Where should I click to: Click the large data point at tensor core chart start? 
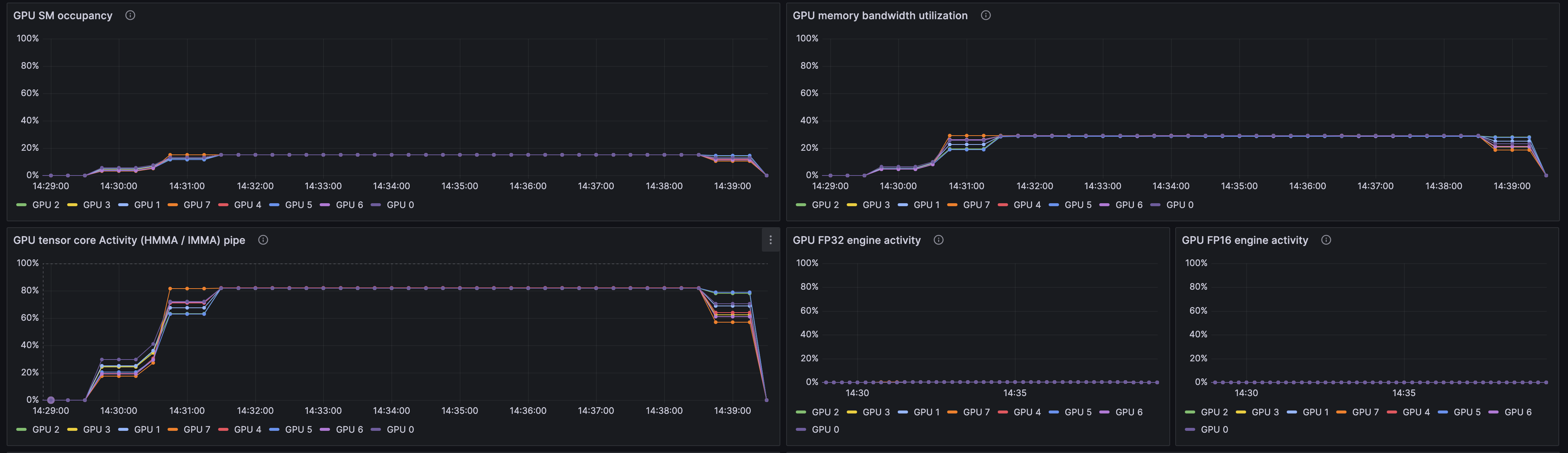tap(51, 400)
